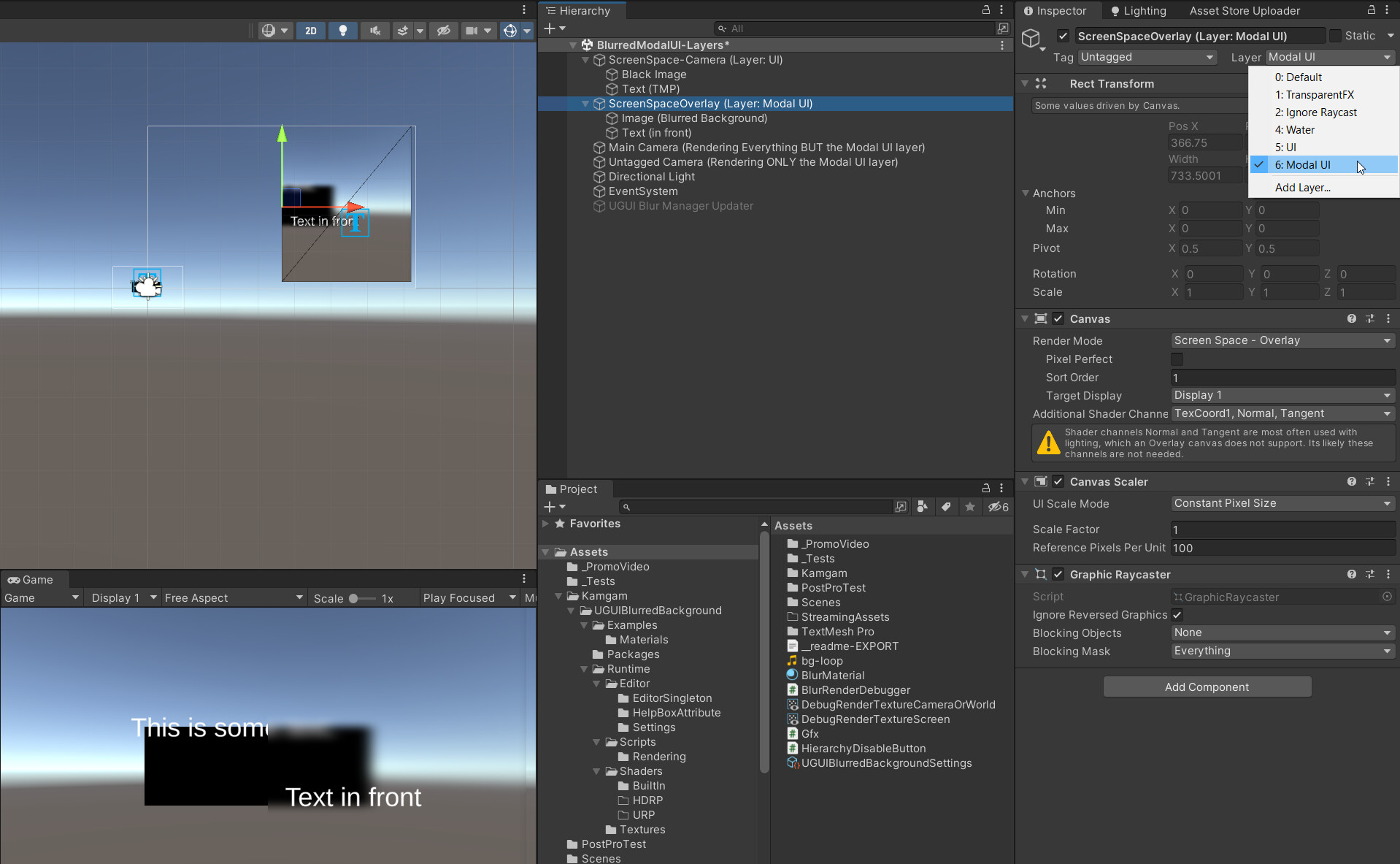Viewport: 1400px width, 864px height.
Task: Toggle Scene view lighting bulb icon
Action: 342,31
